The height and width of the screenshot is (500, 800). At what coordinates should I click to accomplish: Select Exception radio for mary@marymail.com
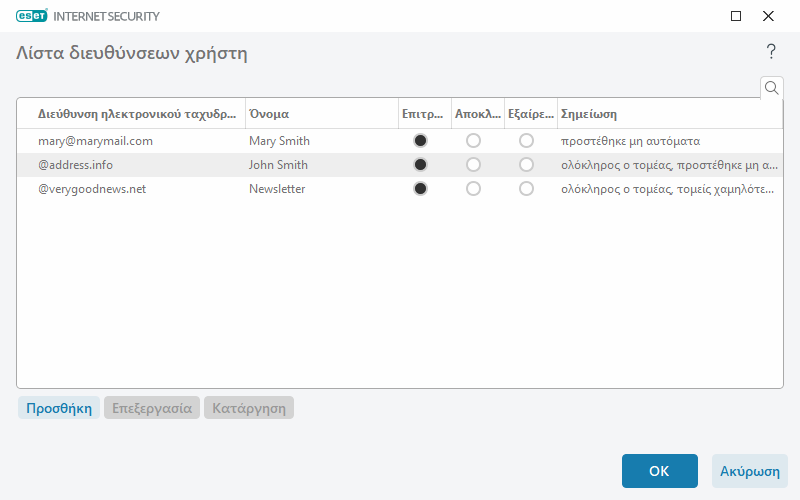pos(526,141)
